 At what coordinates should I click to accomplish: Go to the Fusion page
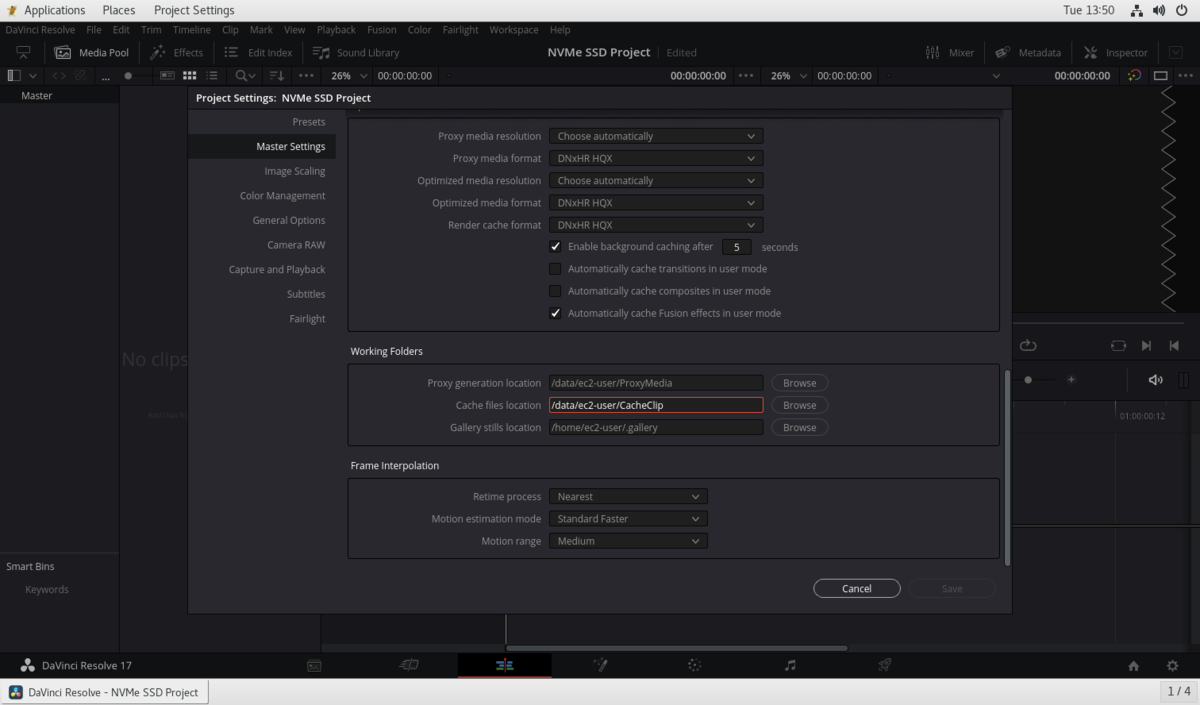click(600, 665)
